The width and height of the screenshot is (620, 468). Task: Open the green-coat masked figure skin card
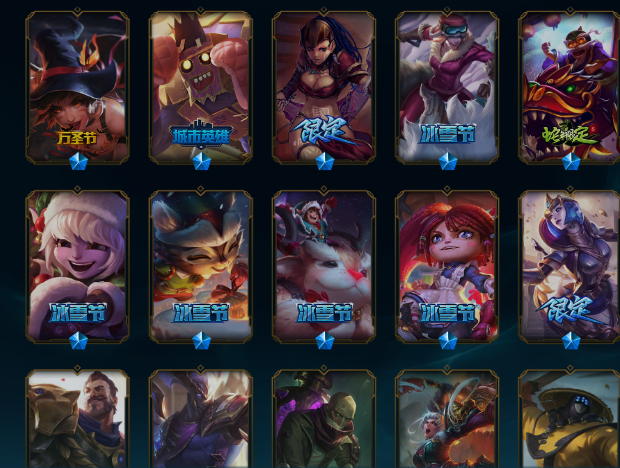coord(324,419)
